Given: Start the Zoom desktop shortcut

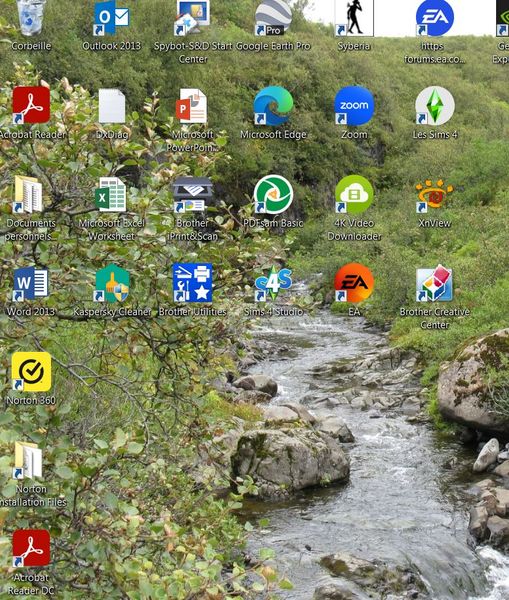Looking at the screenshot, I should click(354, 106).
